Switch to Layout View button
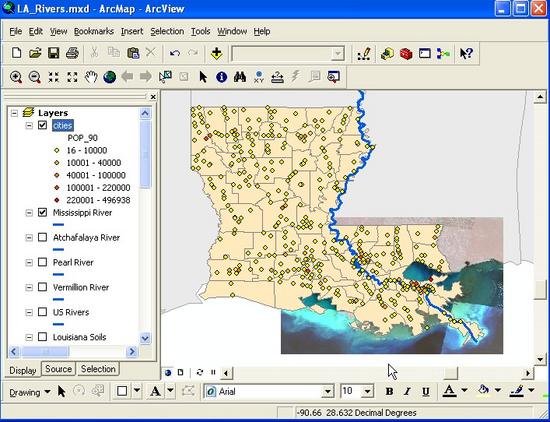550x422 pixels. [181, 372]
